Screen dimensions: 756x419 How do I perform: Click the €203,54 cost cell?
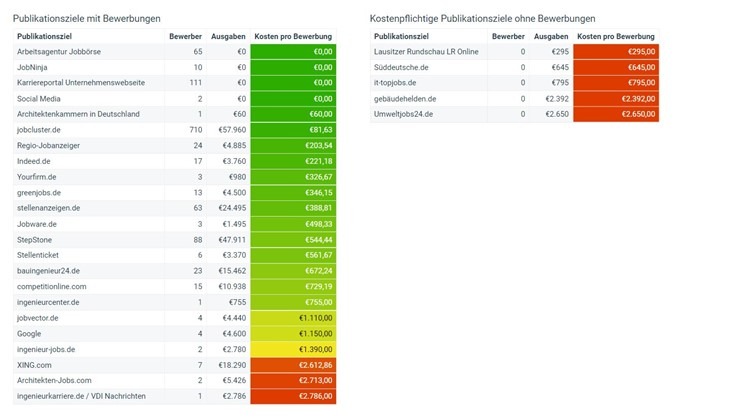pos(293,146)
